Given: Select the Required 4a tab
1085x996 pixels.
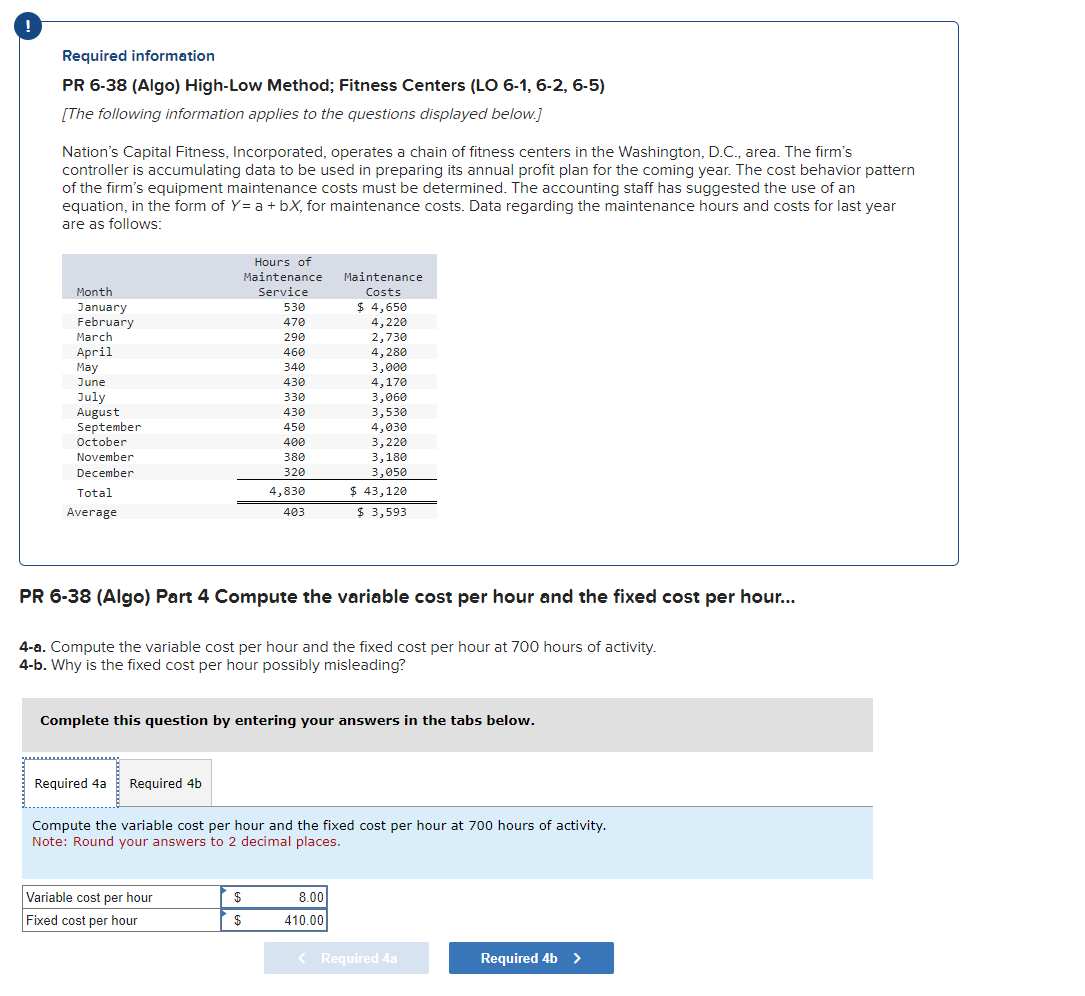Looking at the screenshot, I should 70,782.
